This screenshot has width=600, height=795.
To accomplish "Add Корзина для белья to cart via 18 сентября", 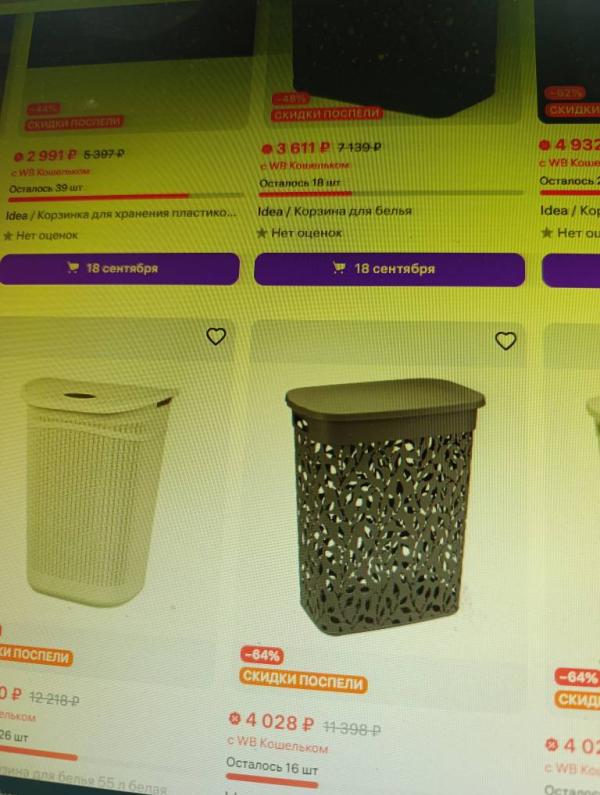I will click(x=389, y=269).
